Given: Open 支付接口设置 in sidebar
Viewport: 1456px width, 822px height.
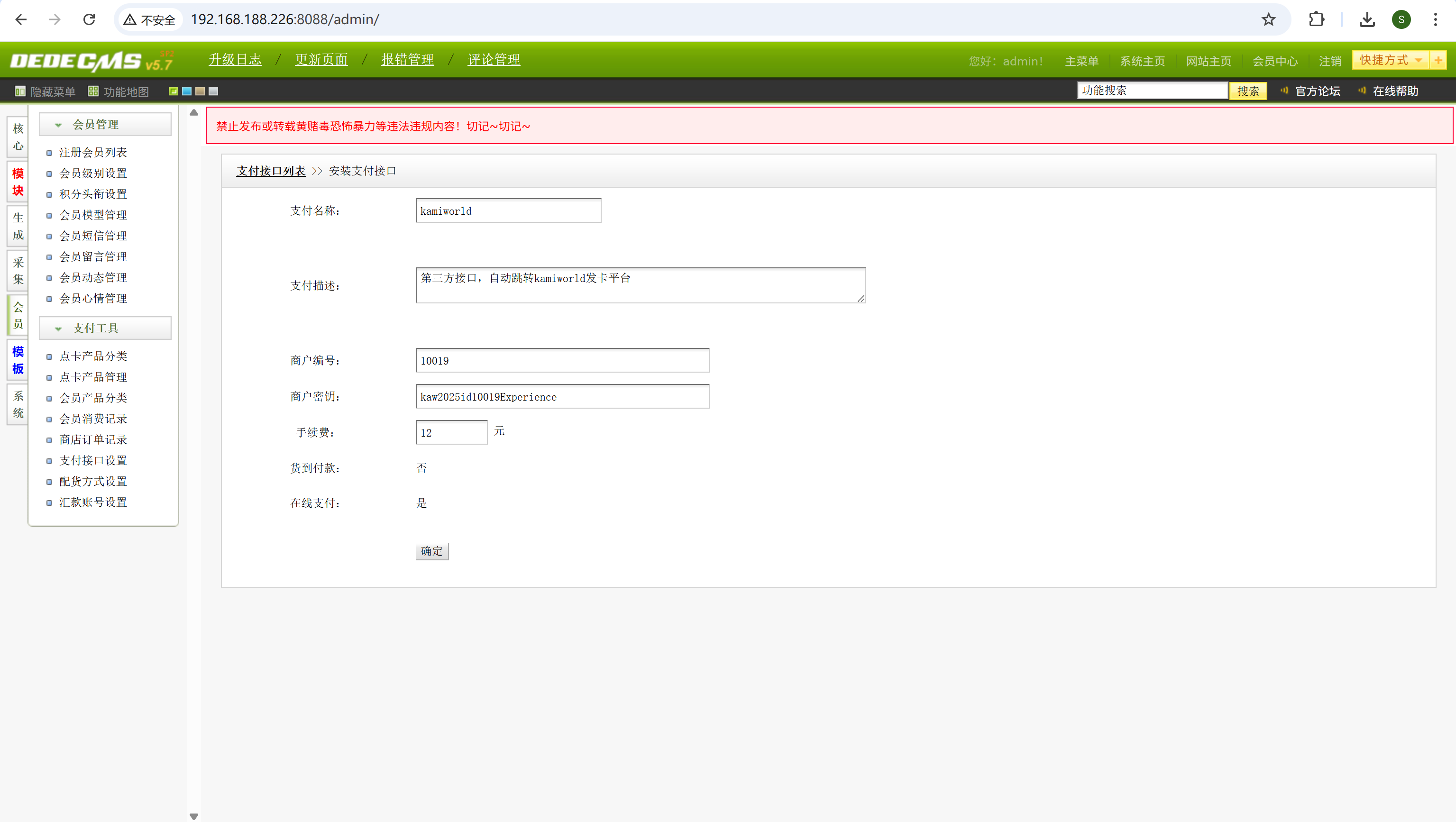Looking at the screenshot, I should point(93,460).
